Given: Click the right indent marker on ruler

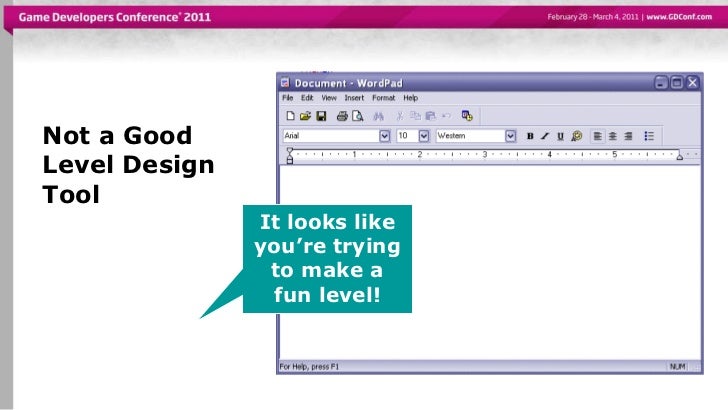Looking at the screenshot, I should 680,156.
